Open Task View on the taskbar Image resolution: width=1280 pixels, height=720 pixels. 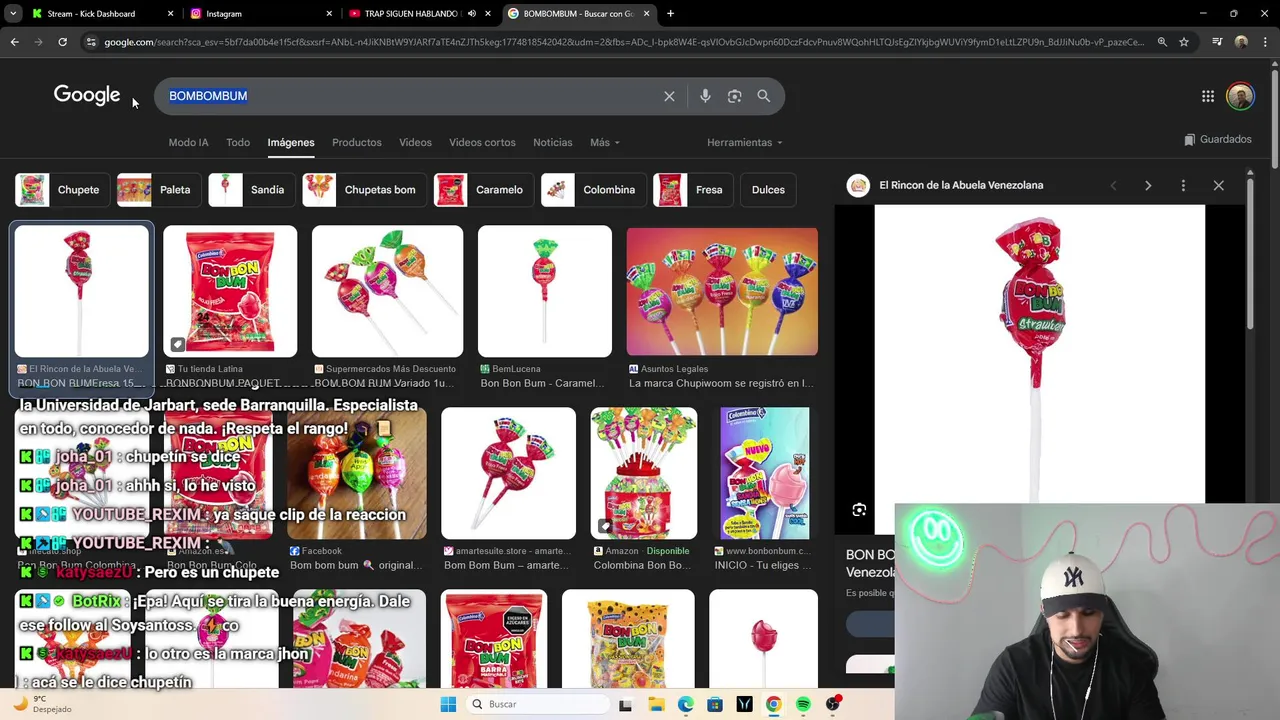625,704
